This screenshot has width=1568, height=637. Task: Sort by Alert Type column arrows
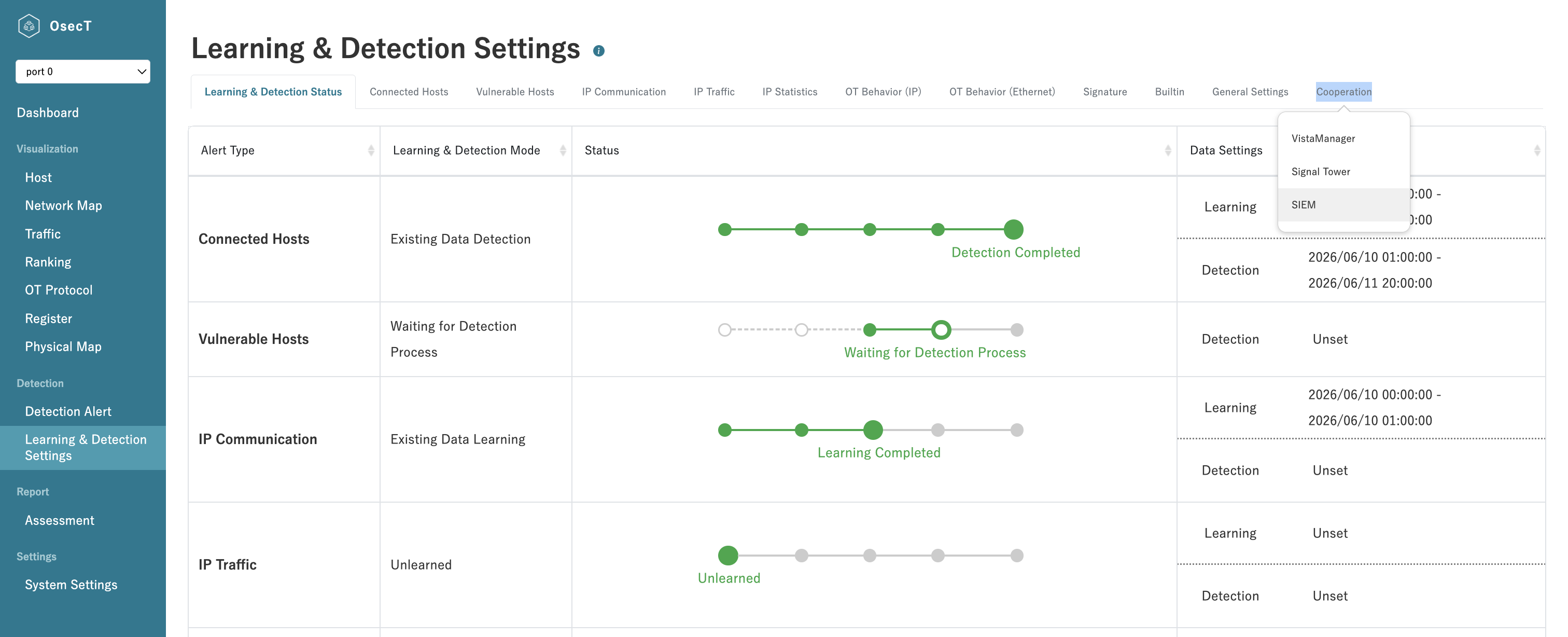click(x=371, y=150)
